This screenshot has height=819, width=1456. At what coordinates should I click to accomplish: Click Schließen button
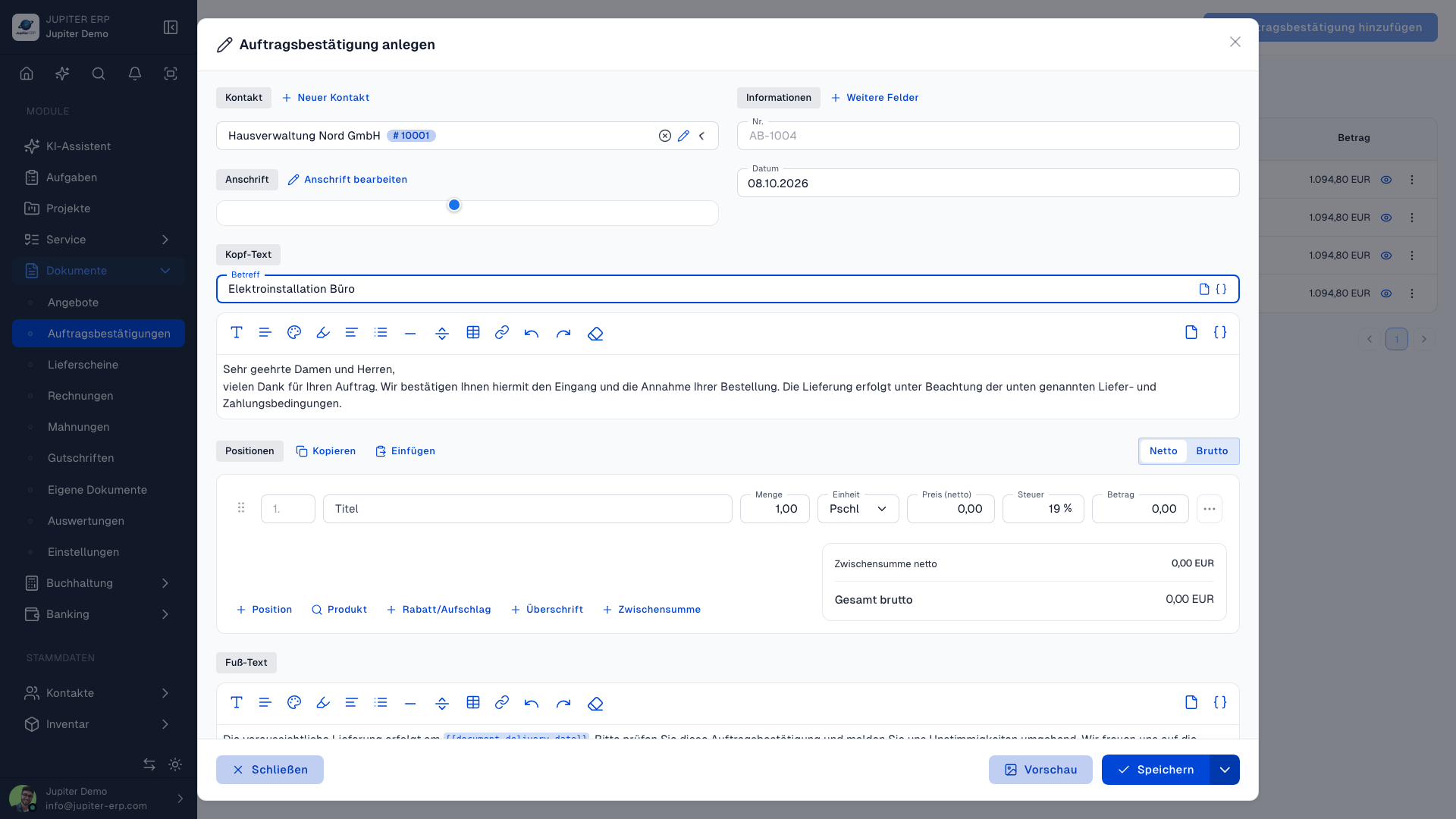tap(270, 770)
